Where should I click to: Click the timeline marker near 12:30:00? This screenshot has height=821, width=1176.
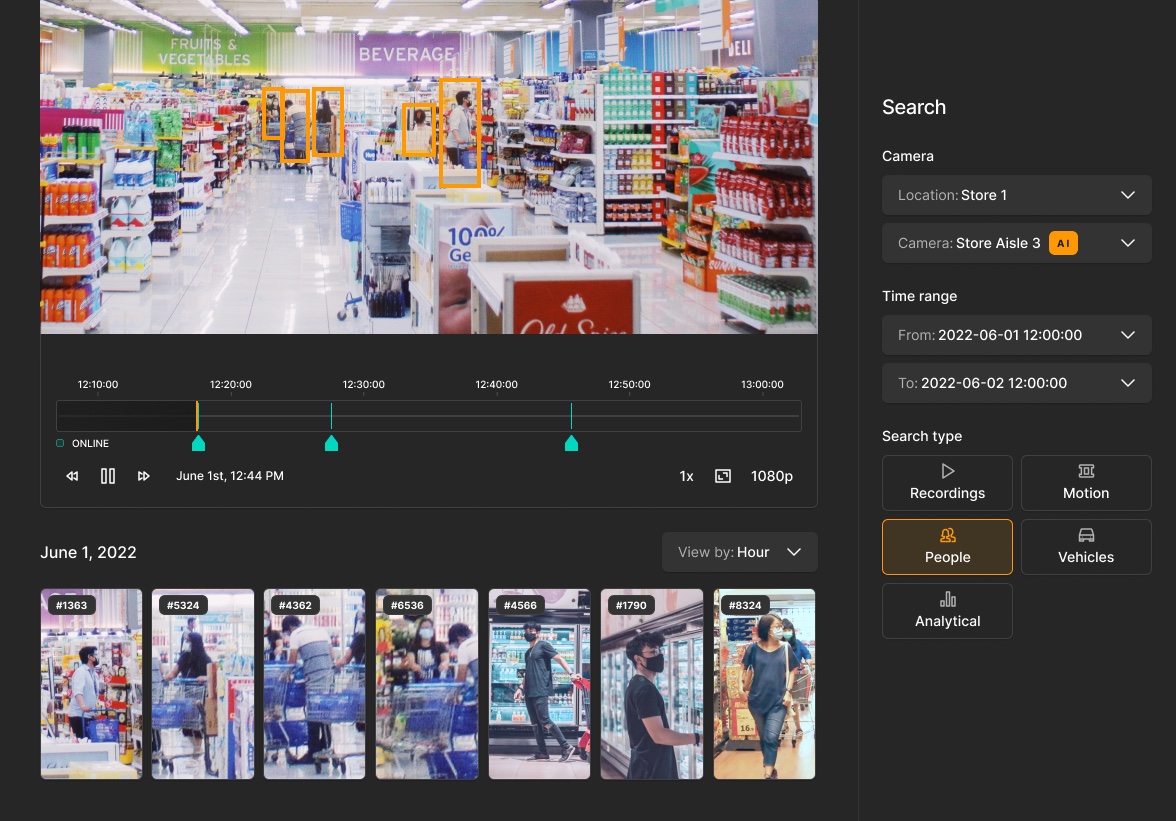coord(331,443)
